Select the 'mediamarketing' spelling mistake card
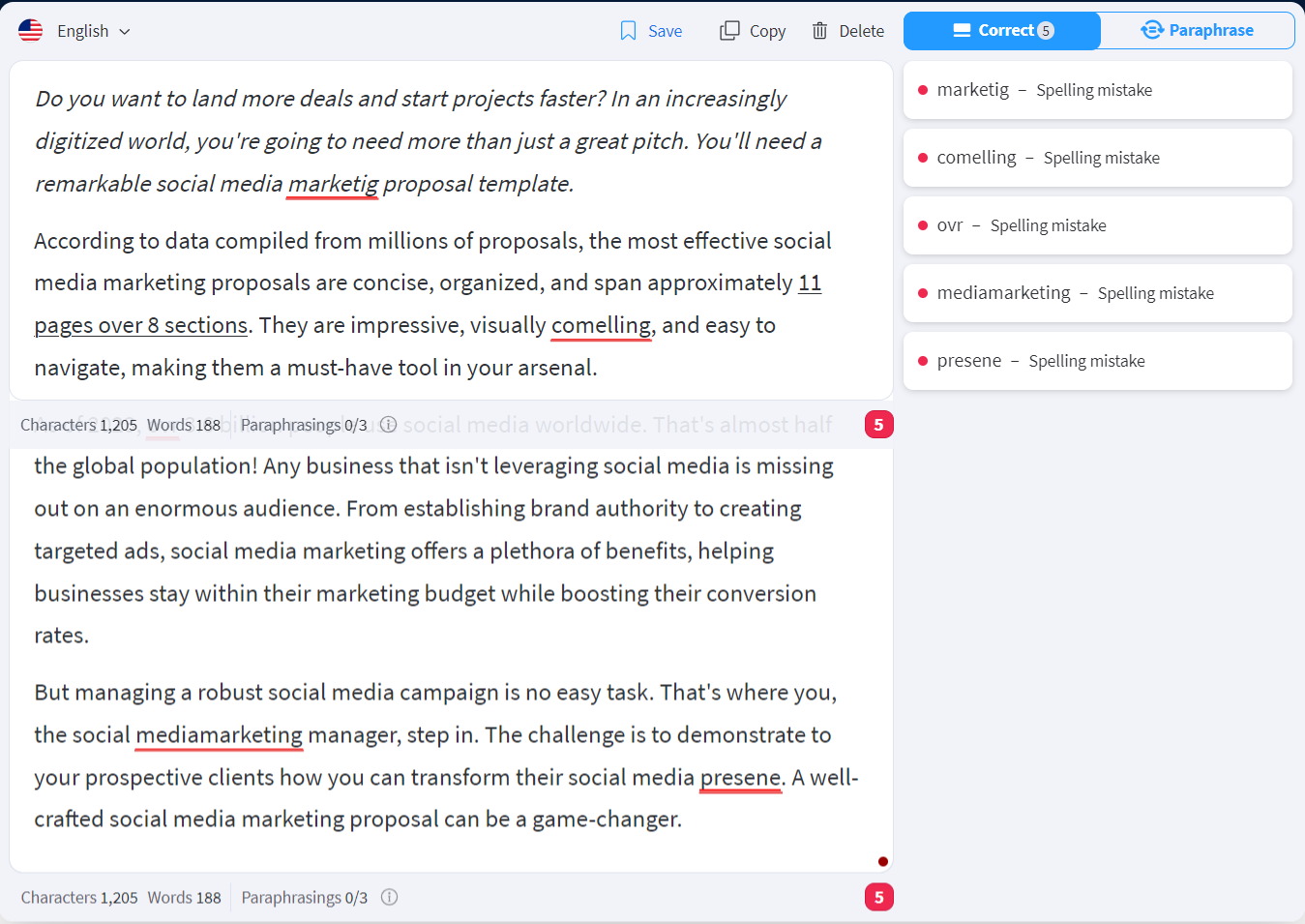Screen dimensions: 1305x924 point(1098,293)
